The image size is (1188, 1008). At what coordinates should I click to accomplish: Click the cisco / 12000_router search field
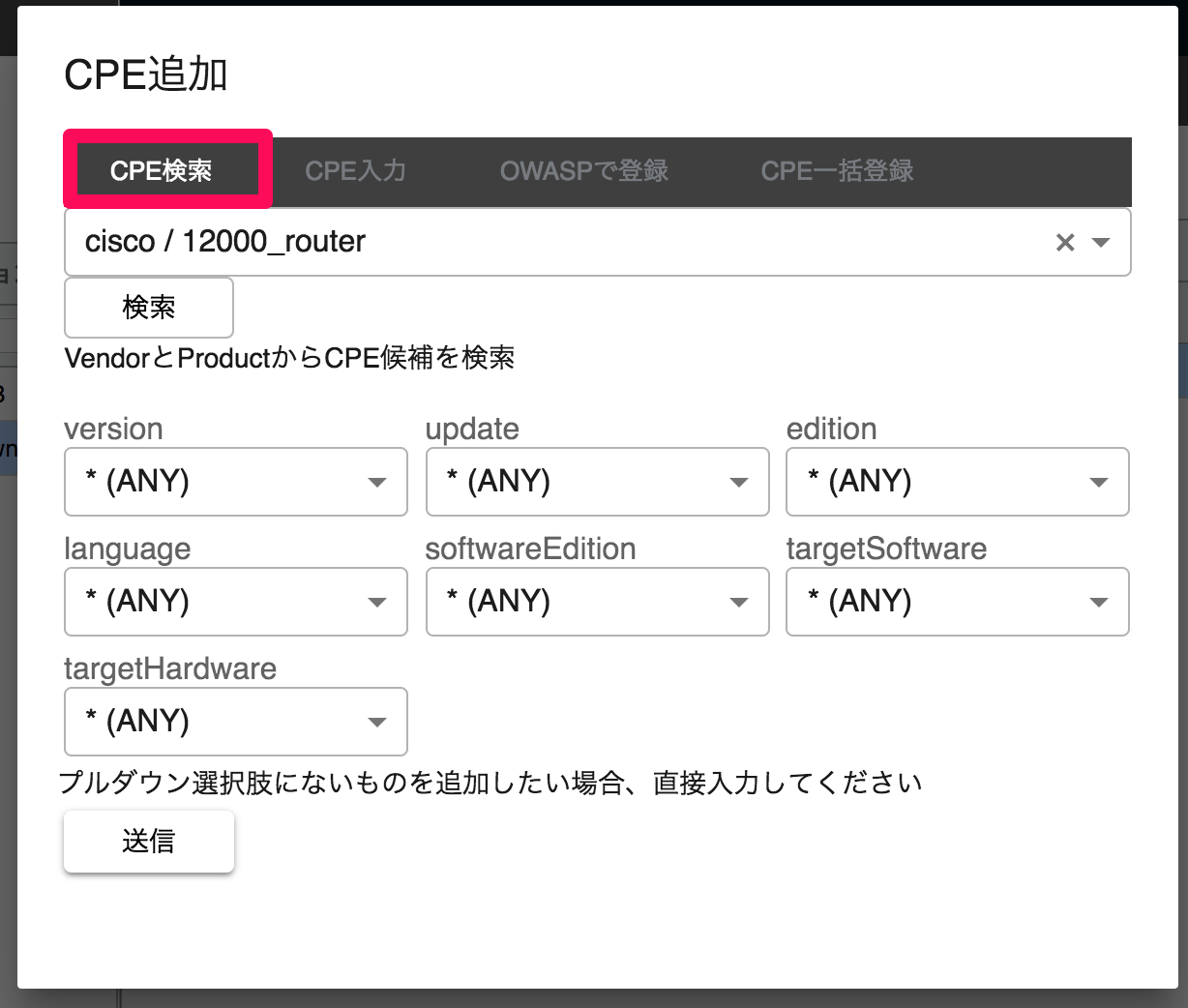coord(597,242)
